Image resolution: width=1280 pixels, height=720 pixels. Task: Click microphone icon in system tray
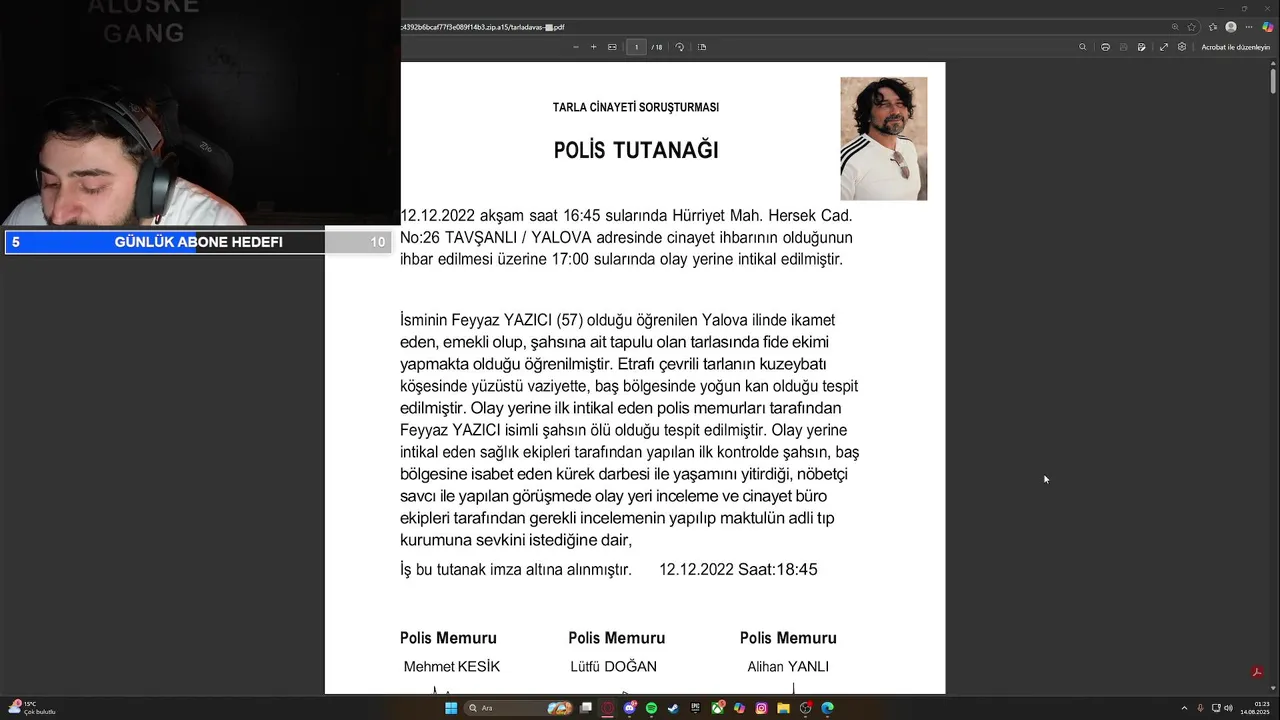point(1200,708)
